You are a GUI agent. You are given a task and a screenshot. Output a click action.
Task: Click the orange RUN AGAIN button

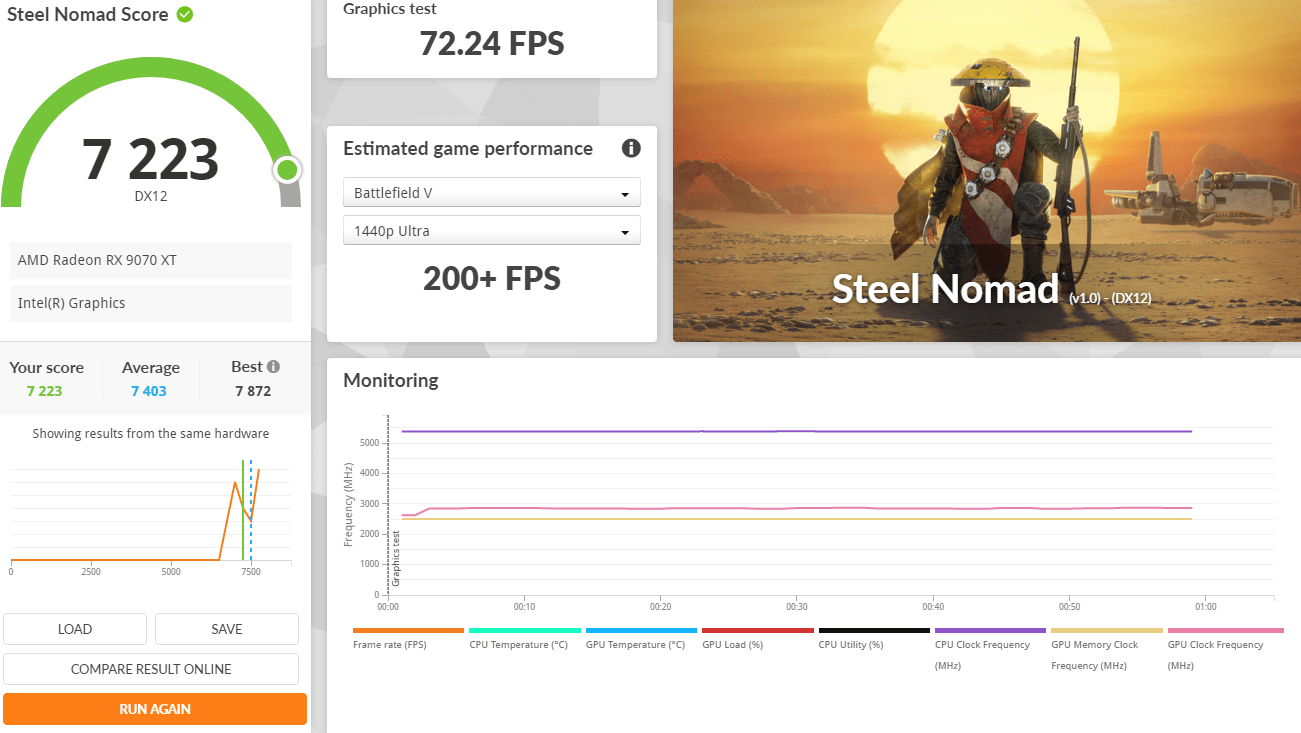pos(155,709)
